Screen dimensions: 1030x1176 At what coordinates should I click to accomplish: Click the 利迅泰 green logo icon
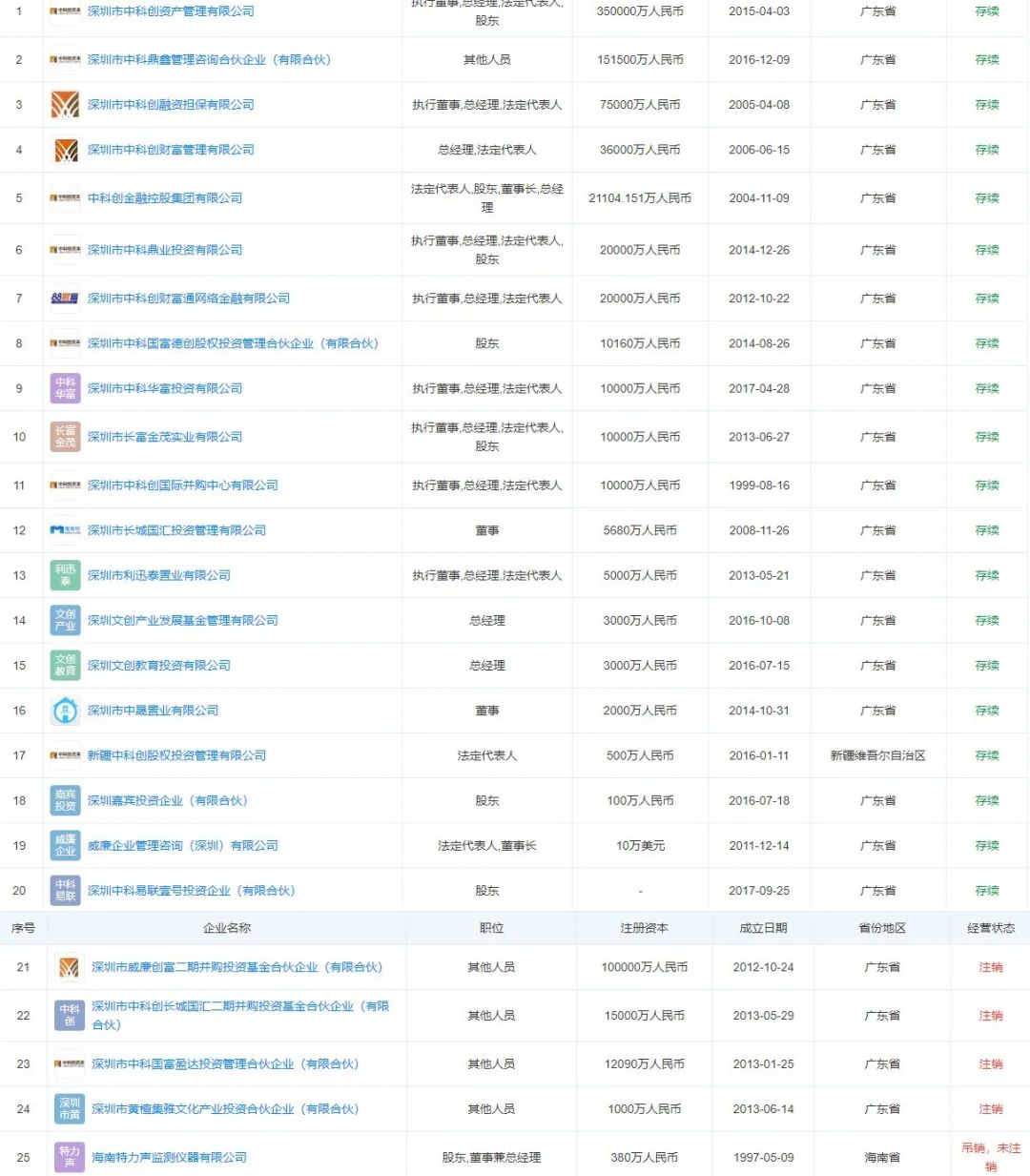pyautogui.click(x=65, y=575)
